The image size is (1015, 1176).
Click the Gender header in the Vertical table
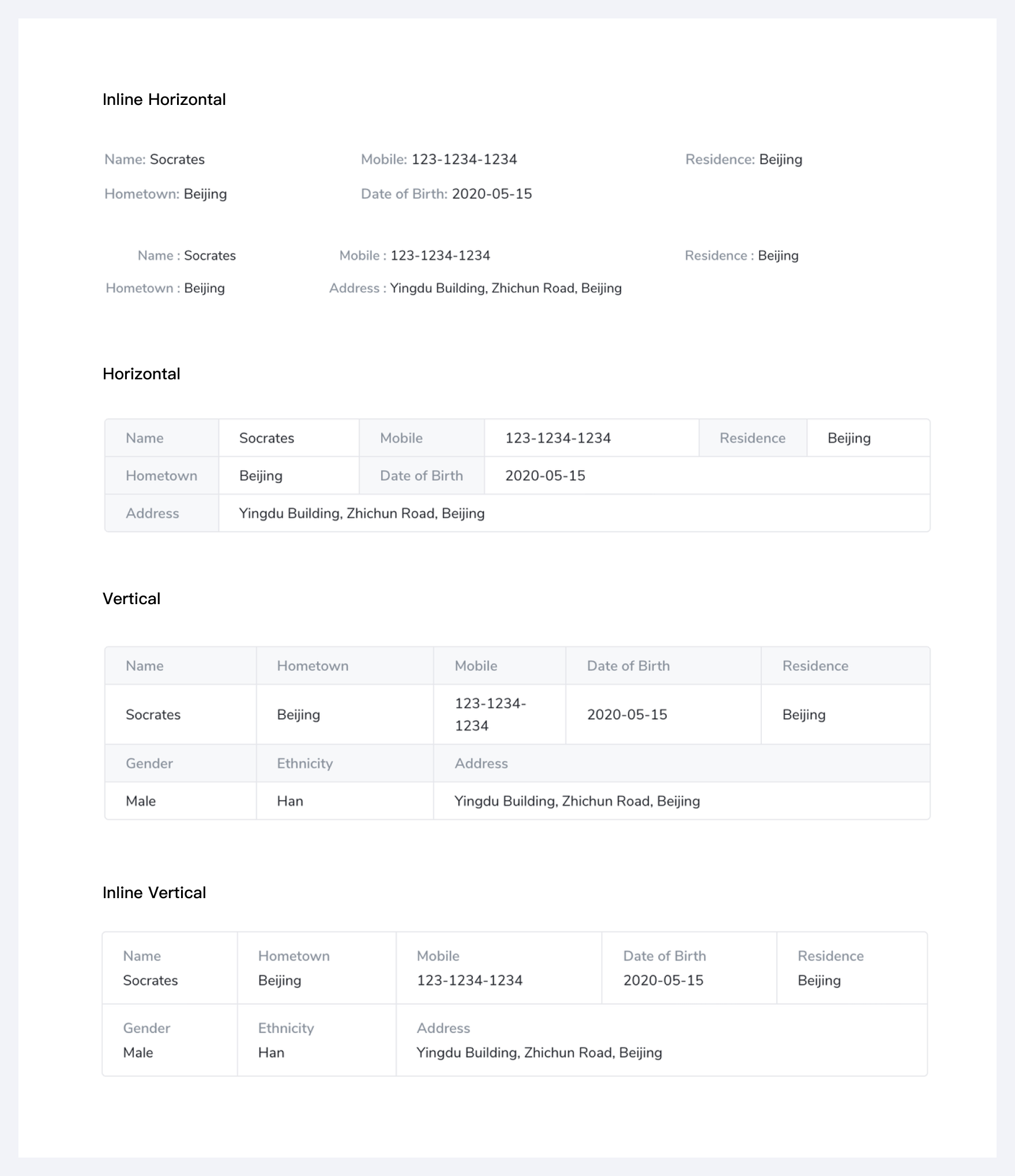click(x=149, y=764)
